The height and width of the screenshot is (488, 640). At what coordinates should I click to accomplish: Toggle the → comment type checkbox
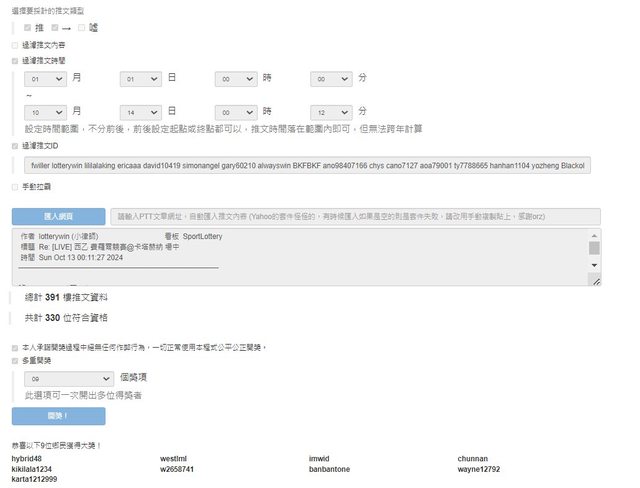pos(56,26)
